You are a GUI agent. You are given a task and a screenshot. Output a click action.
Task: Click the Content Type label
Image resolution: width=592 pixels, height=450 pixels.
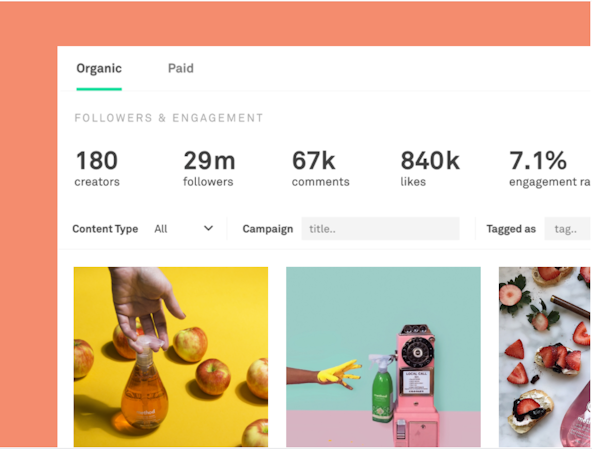[x=105, y=229]
